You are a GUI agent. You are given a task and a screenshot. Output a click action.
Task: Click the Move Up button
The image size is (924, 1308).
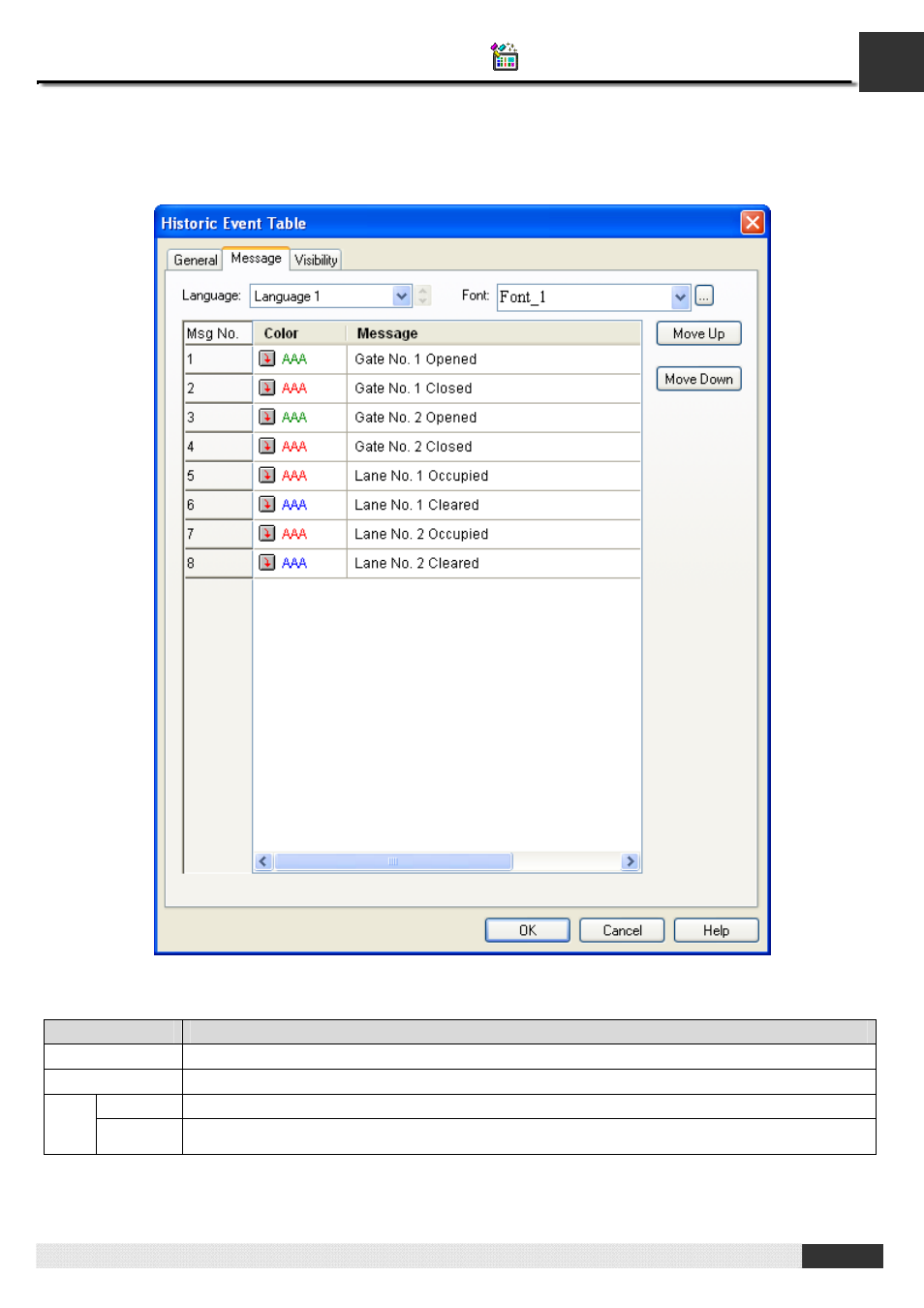[698, 333]
